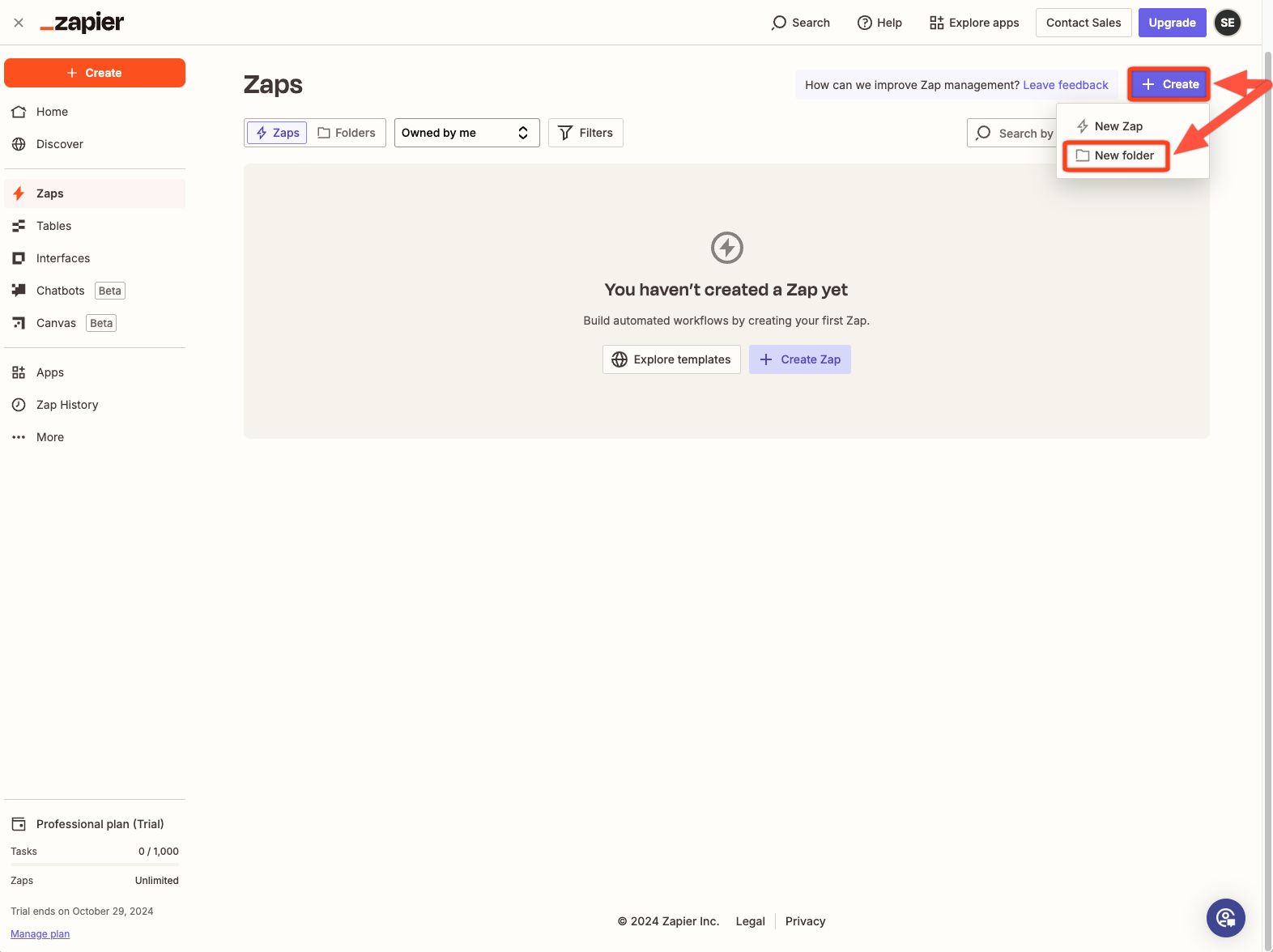Open Tables in the sidebar
The height and width of the screenshot is (952, 1273).
pyautogui.click(x=95, y=226)
